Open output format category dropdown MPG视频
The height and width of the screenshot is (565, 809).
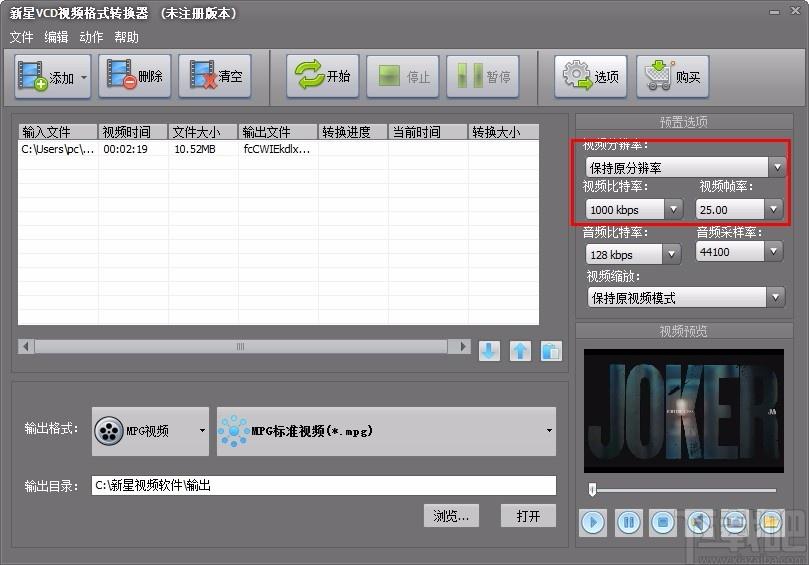[x=150, y=431]
